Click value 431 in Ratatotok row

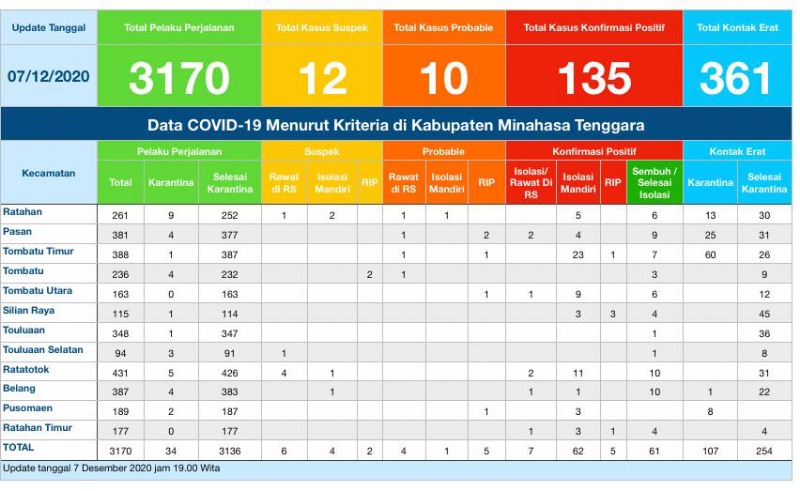tap(120, 373)
